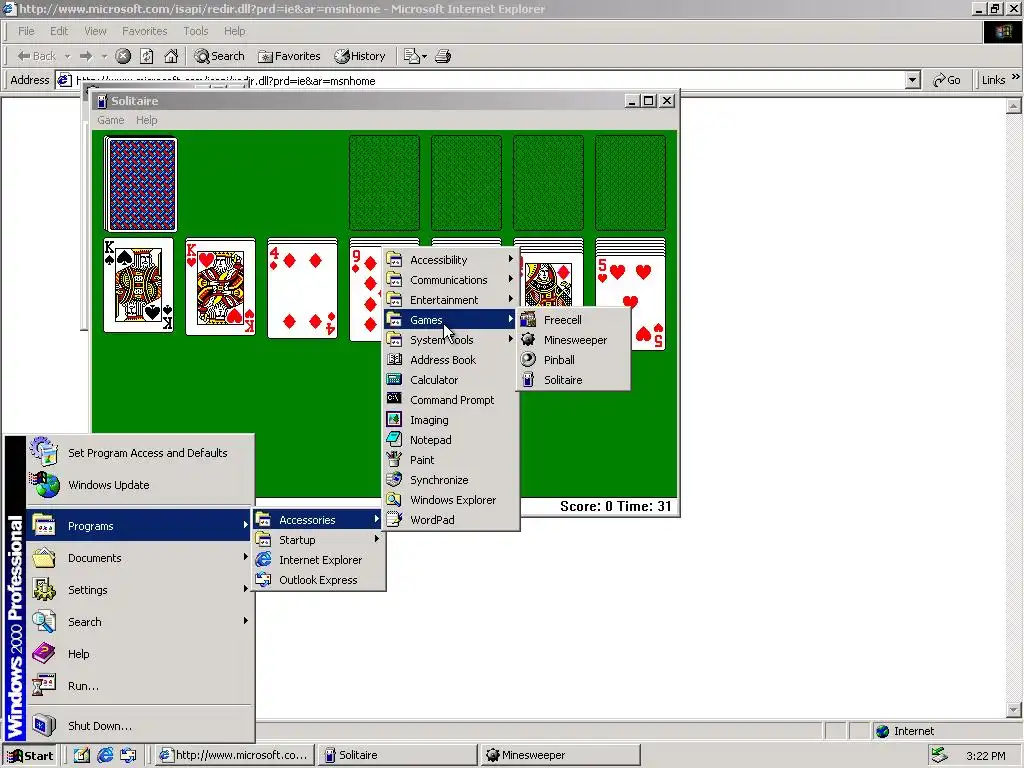
Task: Open Tools menu in IE menu bar
Action: pyautogui.click(x=195, y=31)
